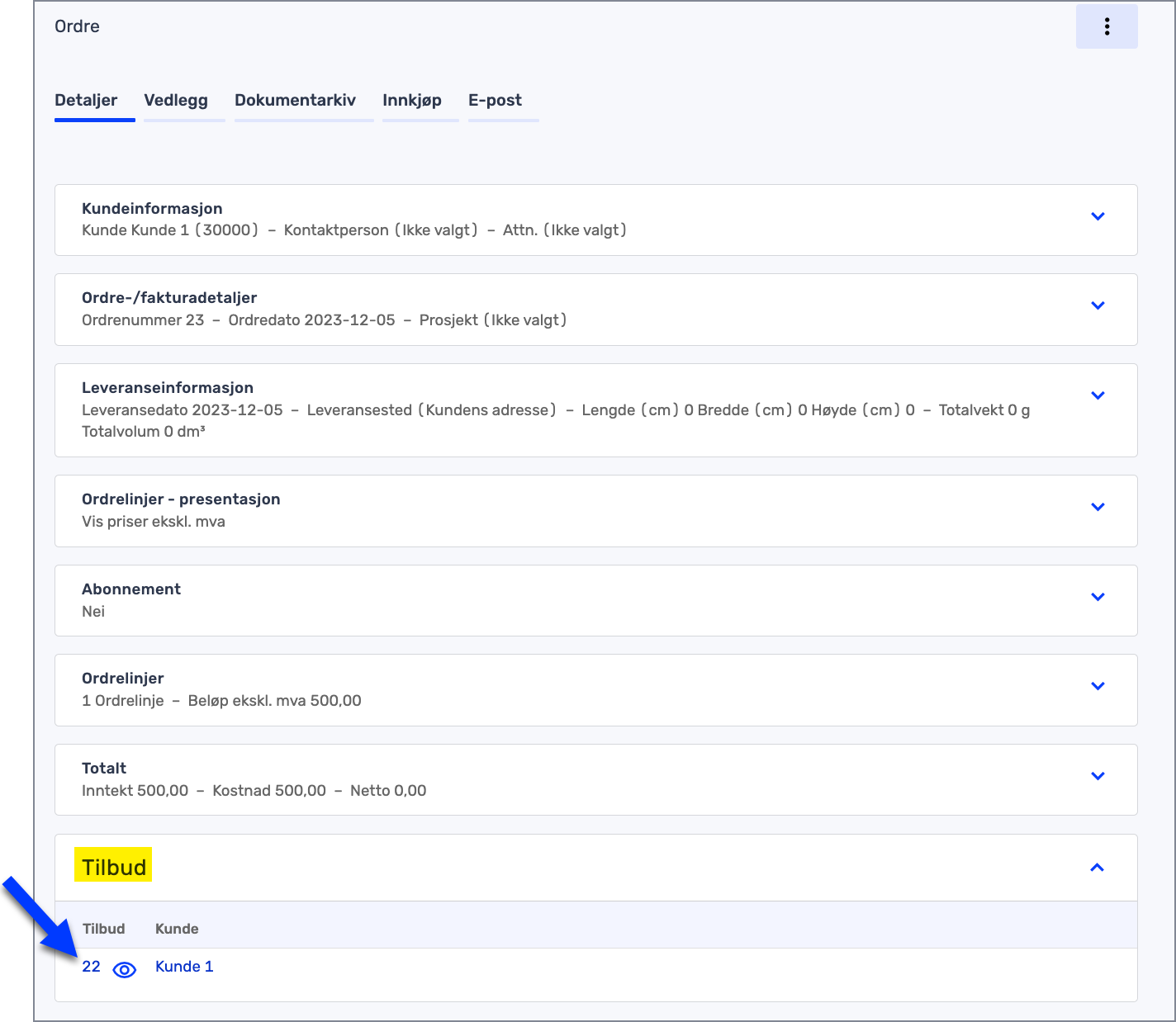
Task: Click the Kundeinformasjon heading
Action: click(152, 209)
